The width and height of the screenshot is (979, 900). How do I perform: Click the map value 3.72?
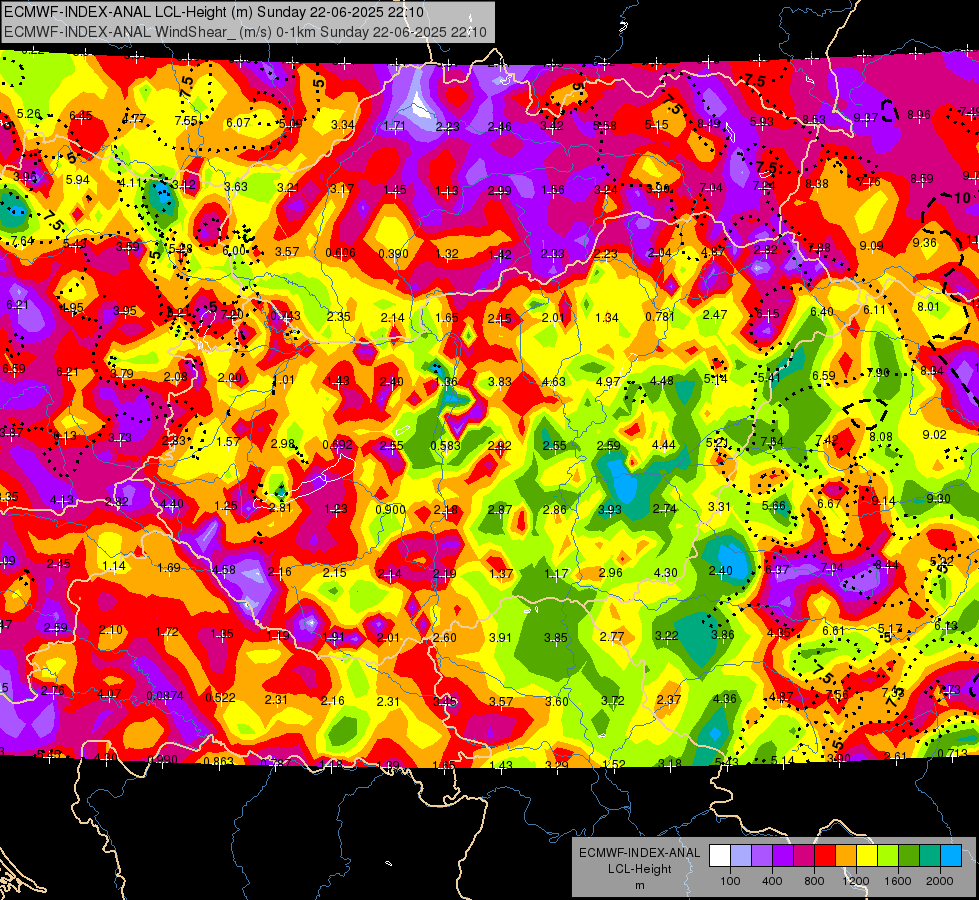612,701
